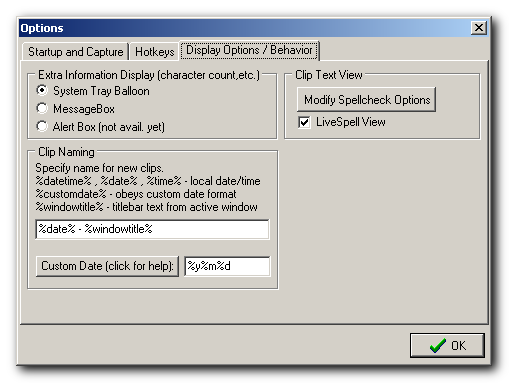
Task: Click the clip name field containing %date% - %windowtitle%
Action: pyautogui.click(x=152, y=229)
